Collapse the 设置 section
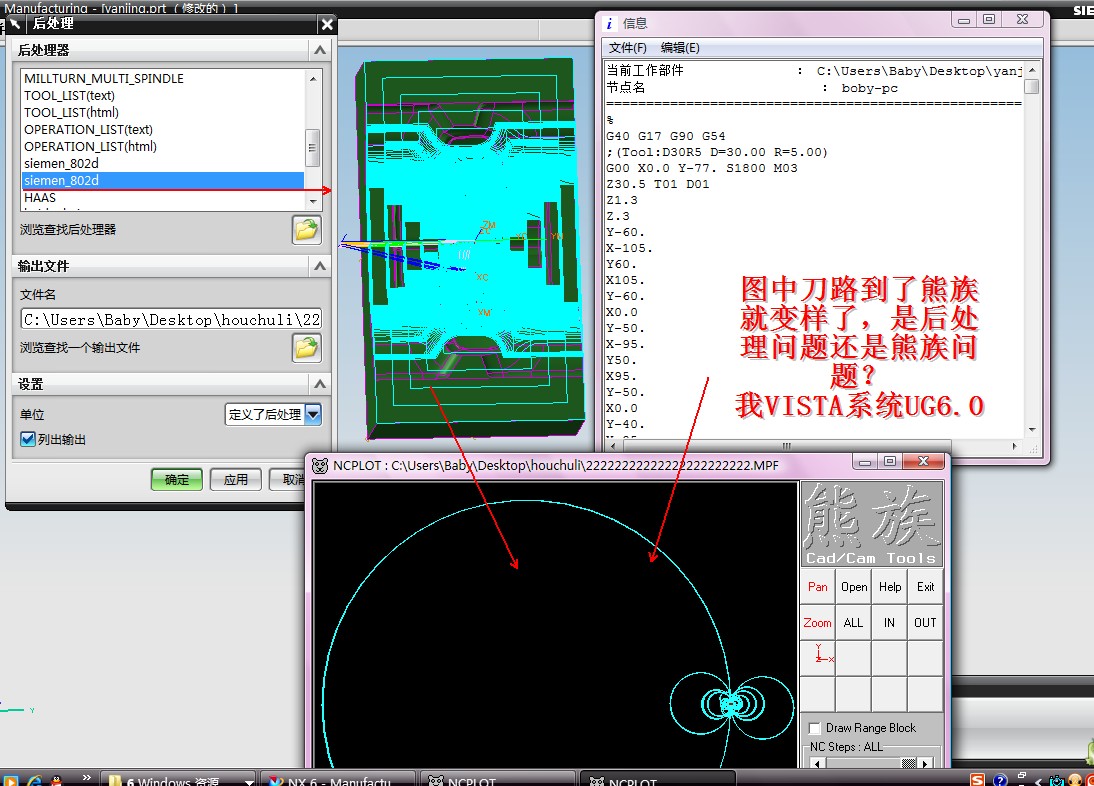The image size is (1094, 786). point(320,384)
